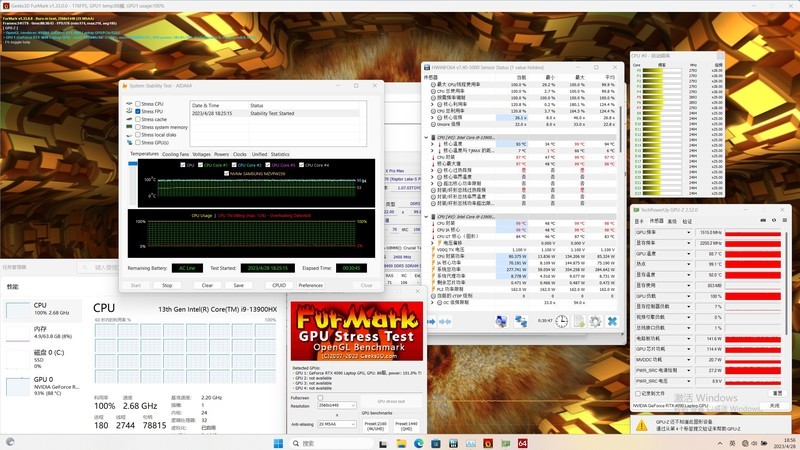Check GPU-Z log to file checkbox
The width and height of the screenshot is (800, 450).
click(638, 393)
